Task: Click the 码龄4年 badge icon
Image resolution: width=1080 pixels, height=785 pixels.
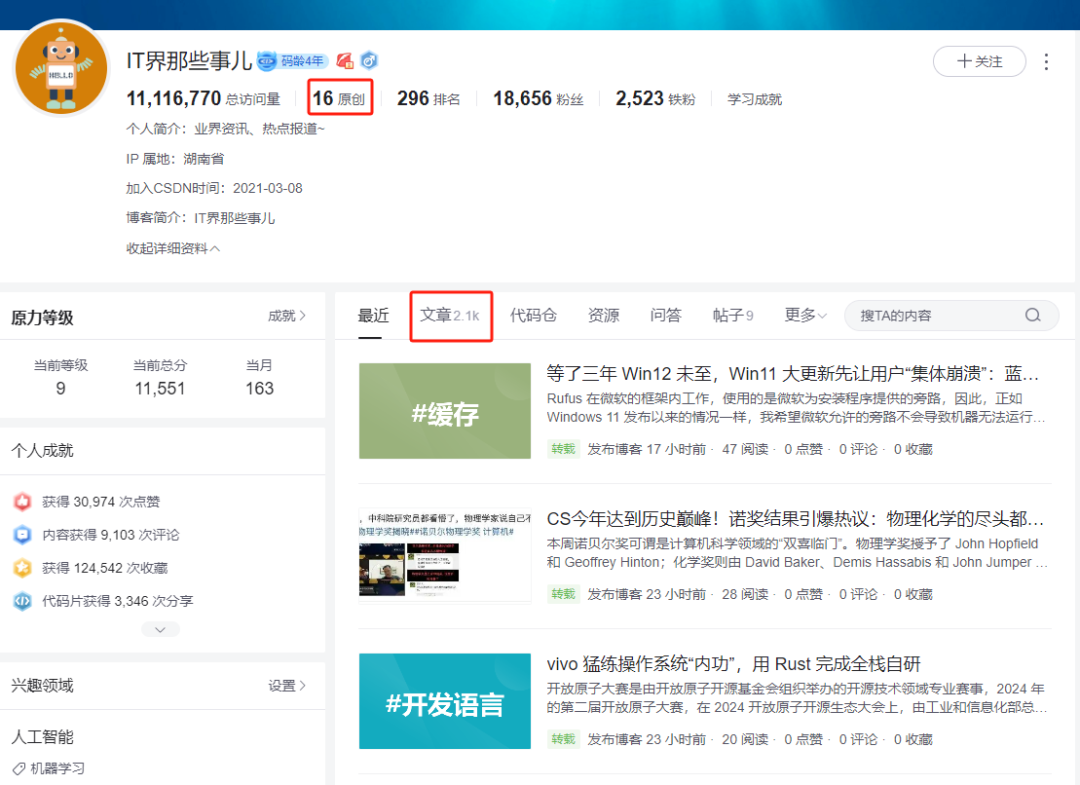Action: [x=293, y=61]
